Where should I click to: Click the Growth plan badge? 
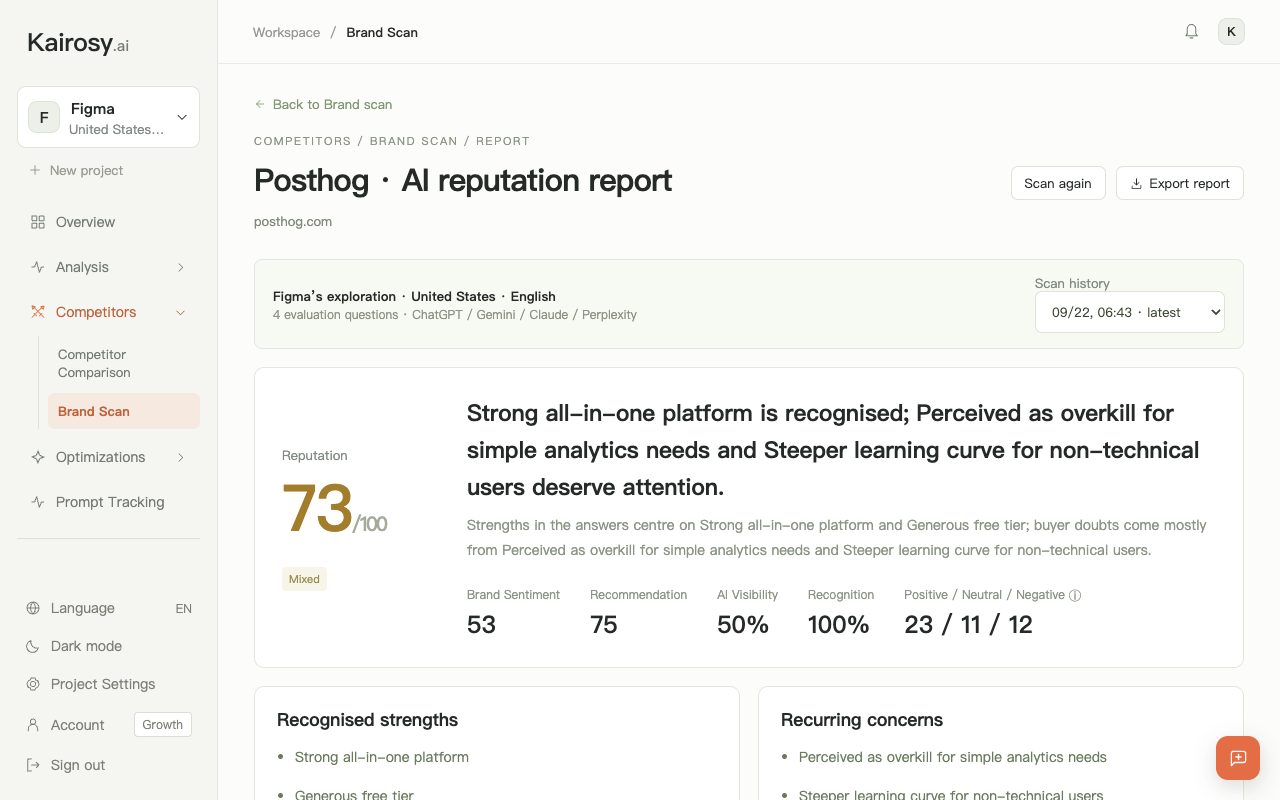tap(163, 725)
